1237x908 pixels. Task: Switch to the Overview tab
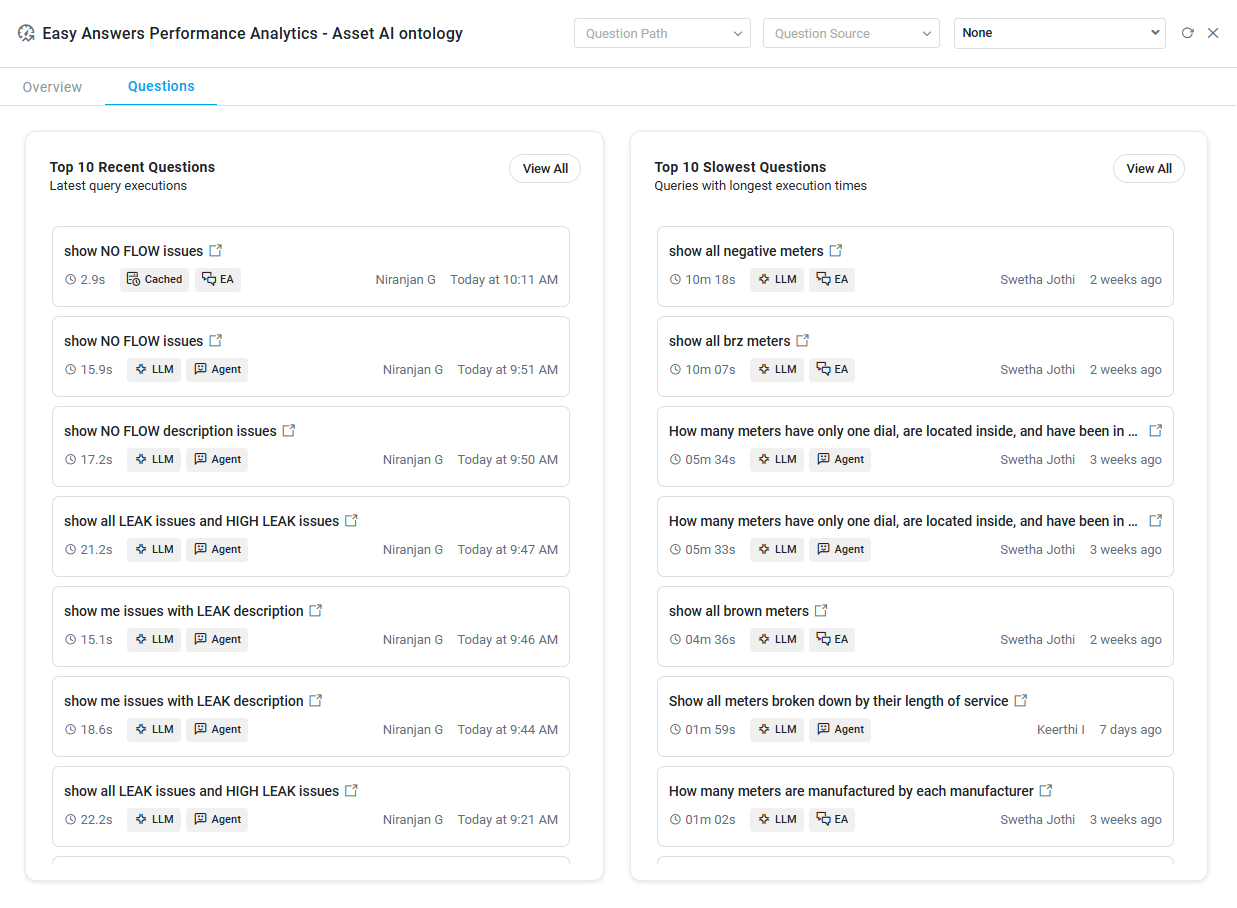tap(52, 87)
